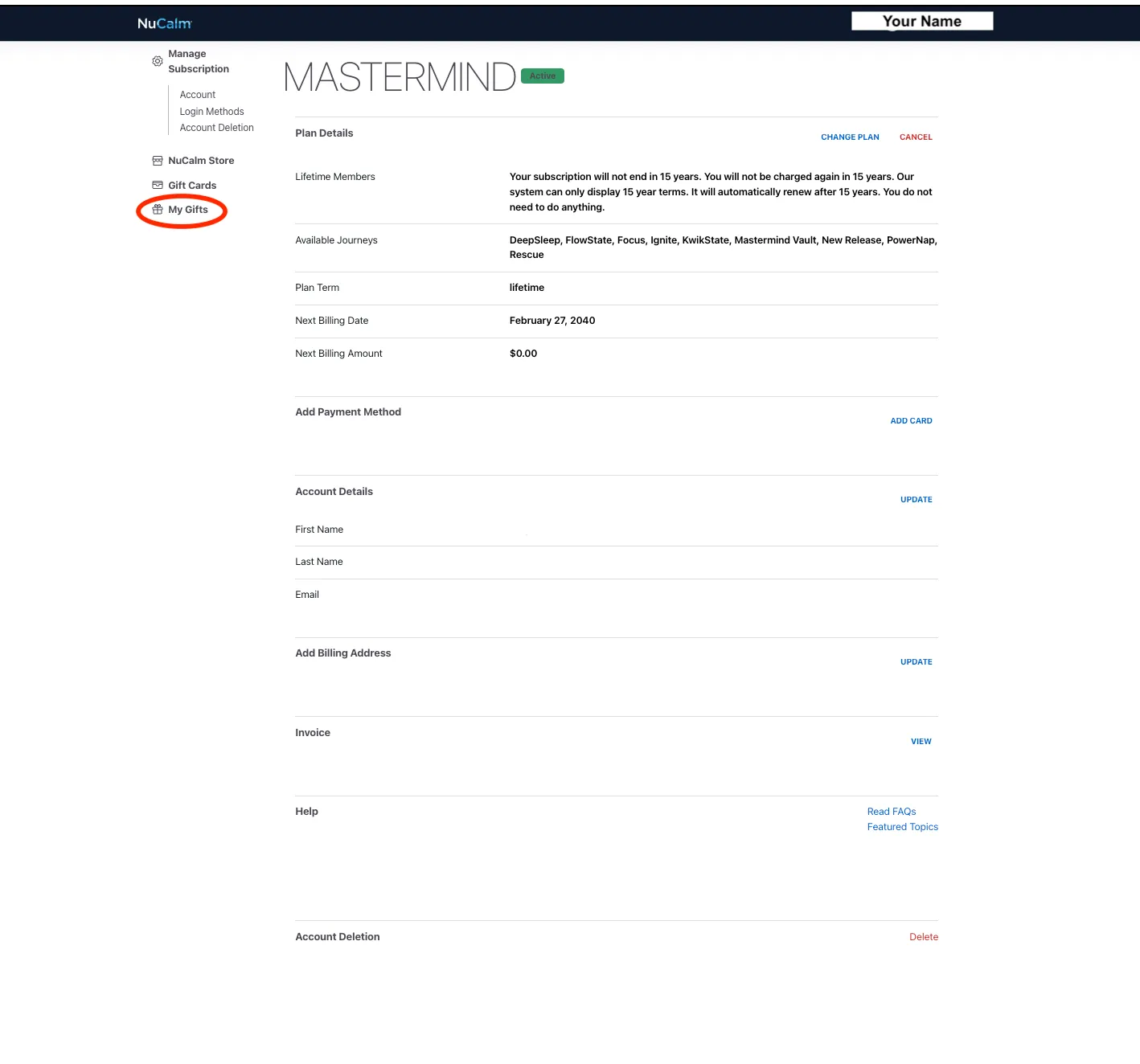This screenshot has width=1140, height=1064.
Task: Click the red Delete account link
Action: coord(923,937)
